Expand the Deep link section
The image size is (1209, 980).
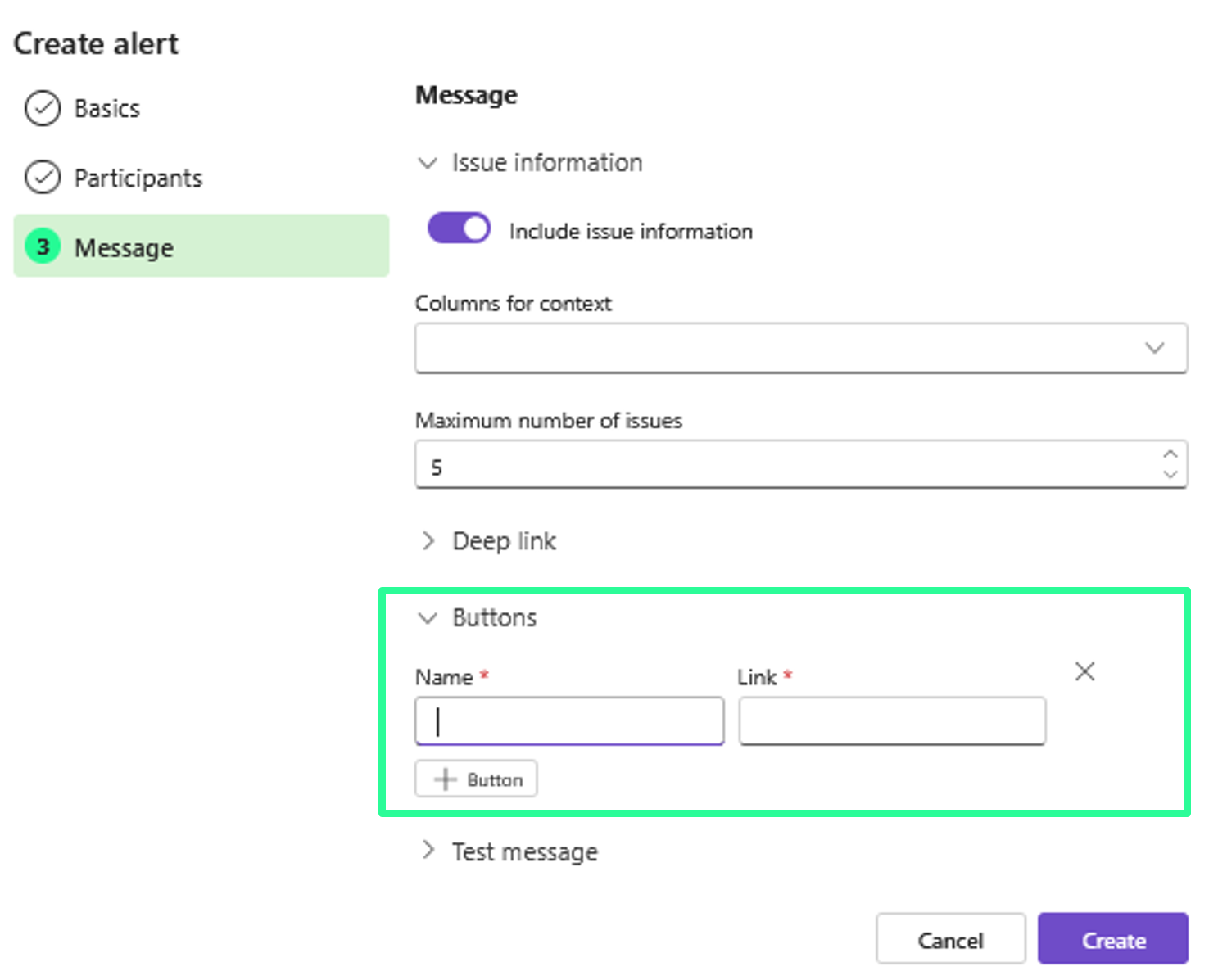(428, 541)
